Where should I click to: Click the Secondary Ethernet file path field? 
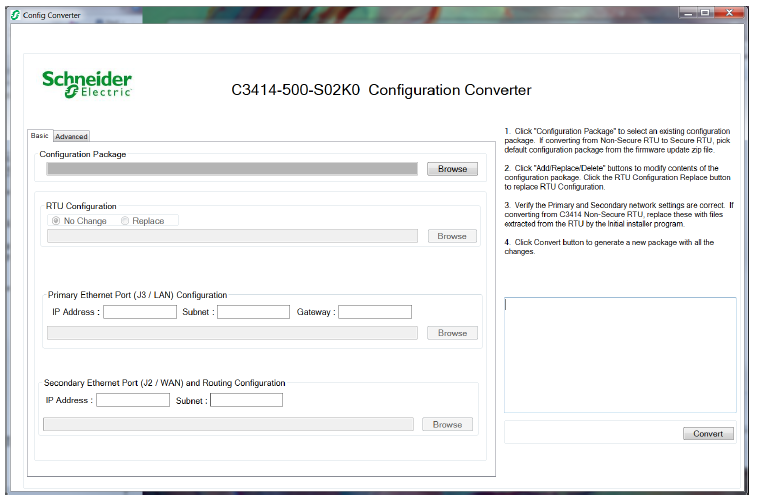tap(228, 425)
